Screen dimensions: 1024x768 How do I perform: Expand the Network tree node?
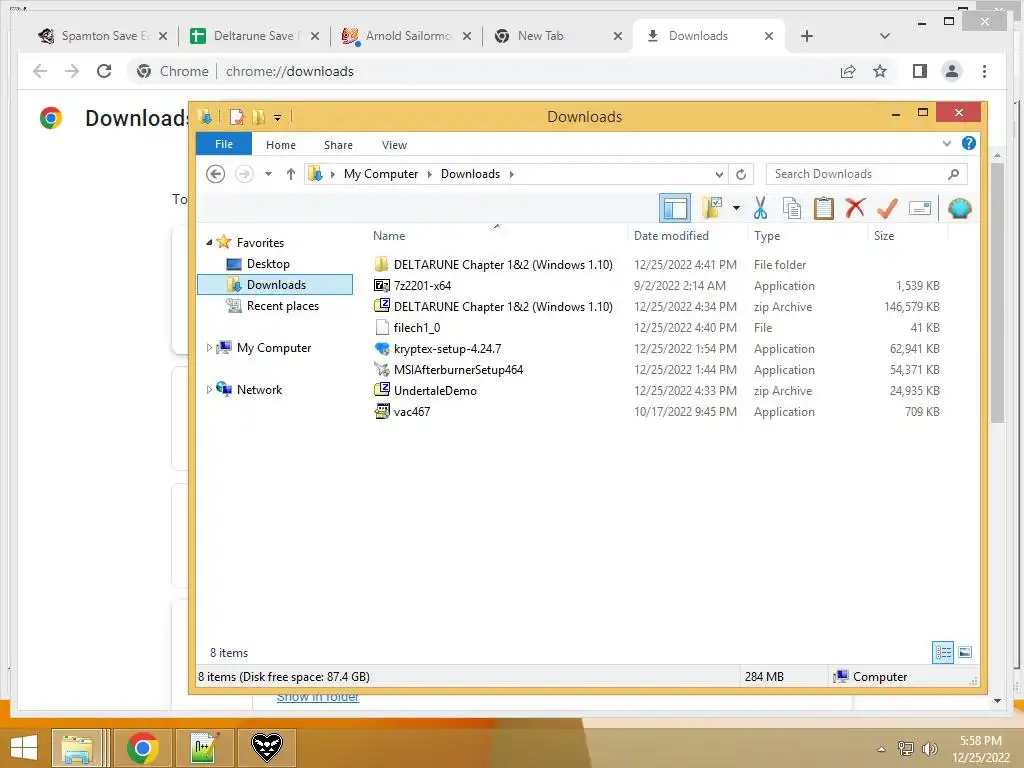click(x=209, y=389)
